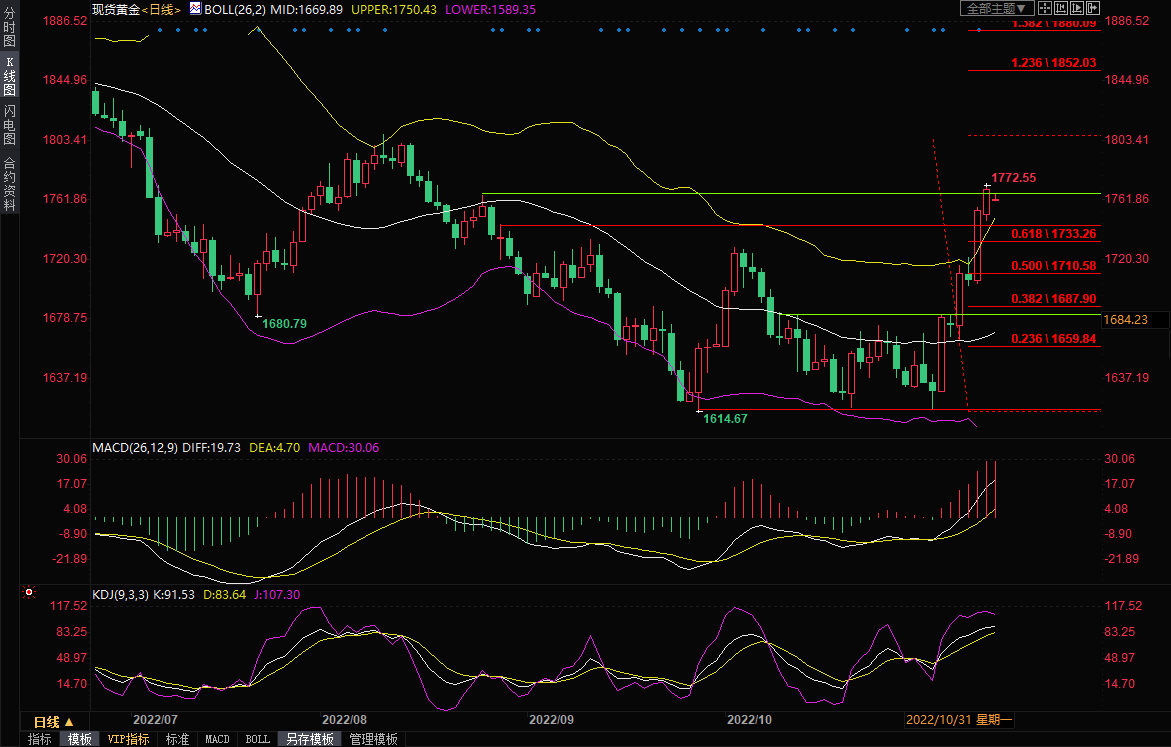Apply the 标准 template
1171x747 pixels.
(177, 739)
